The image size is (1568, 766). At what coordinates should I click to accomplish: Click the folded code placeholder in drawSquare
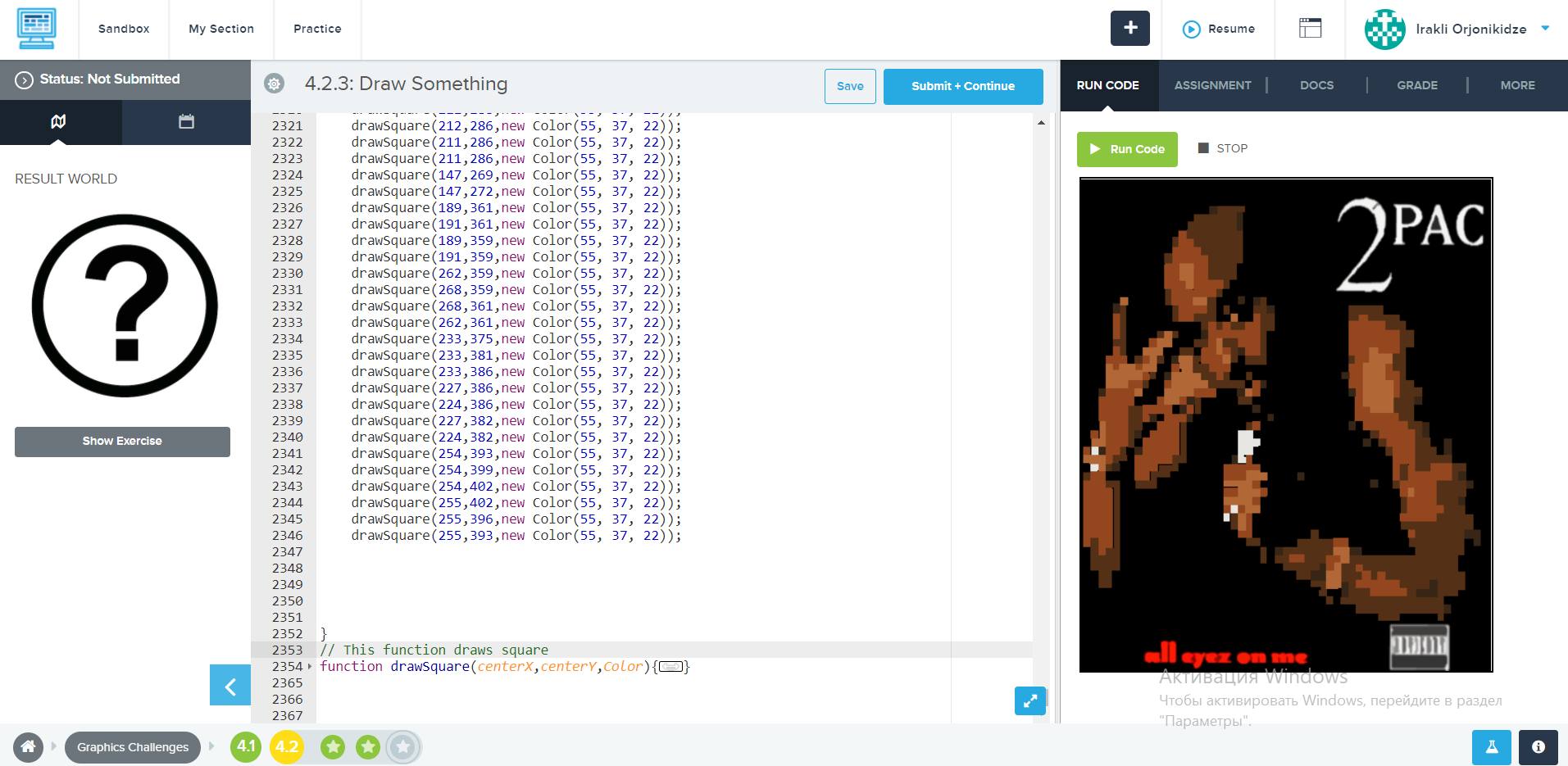[671, 667]
